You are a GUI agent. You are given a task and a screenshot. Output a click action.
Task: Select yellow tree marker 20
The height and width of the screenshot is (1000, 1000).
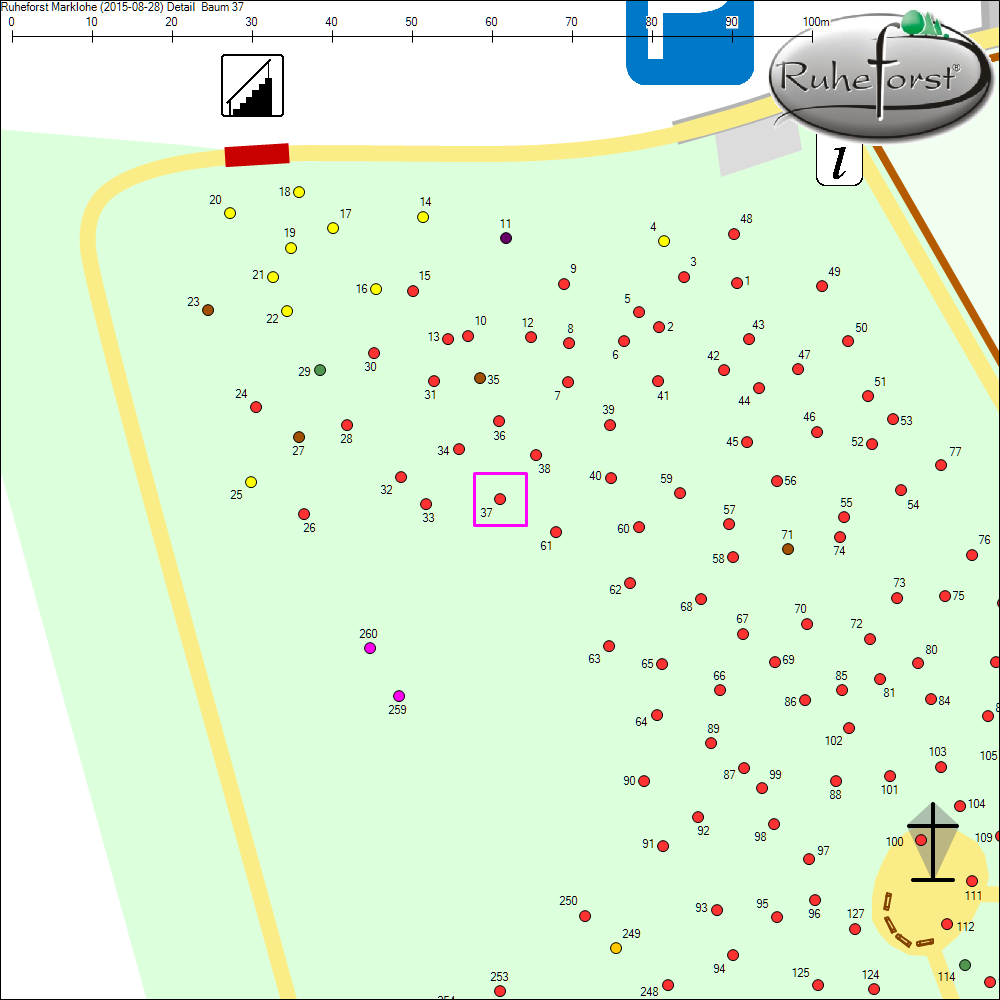(x=230, y=213)
